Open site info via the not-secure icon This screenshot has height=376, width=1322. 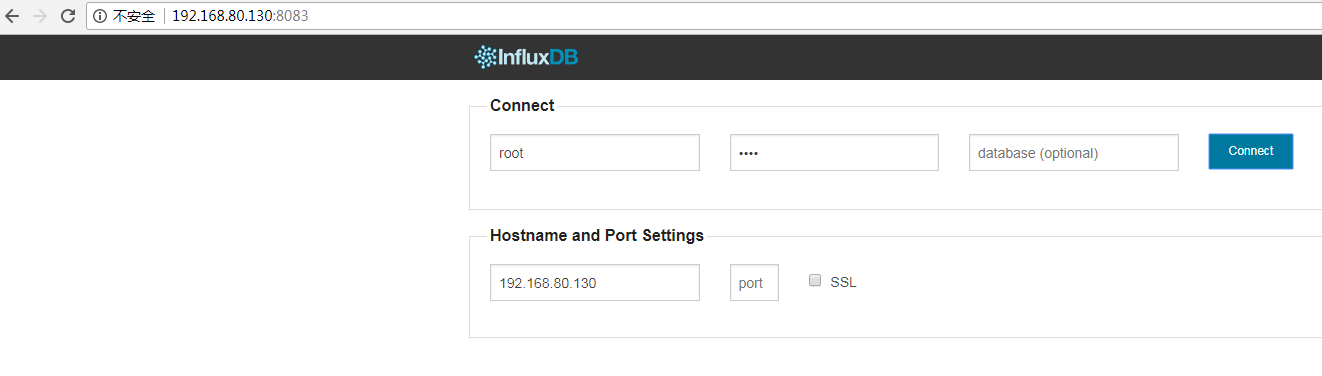point(100,16)
